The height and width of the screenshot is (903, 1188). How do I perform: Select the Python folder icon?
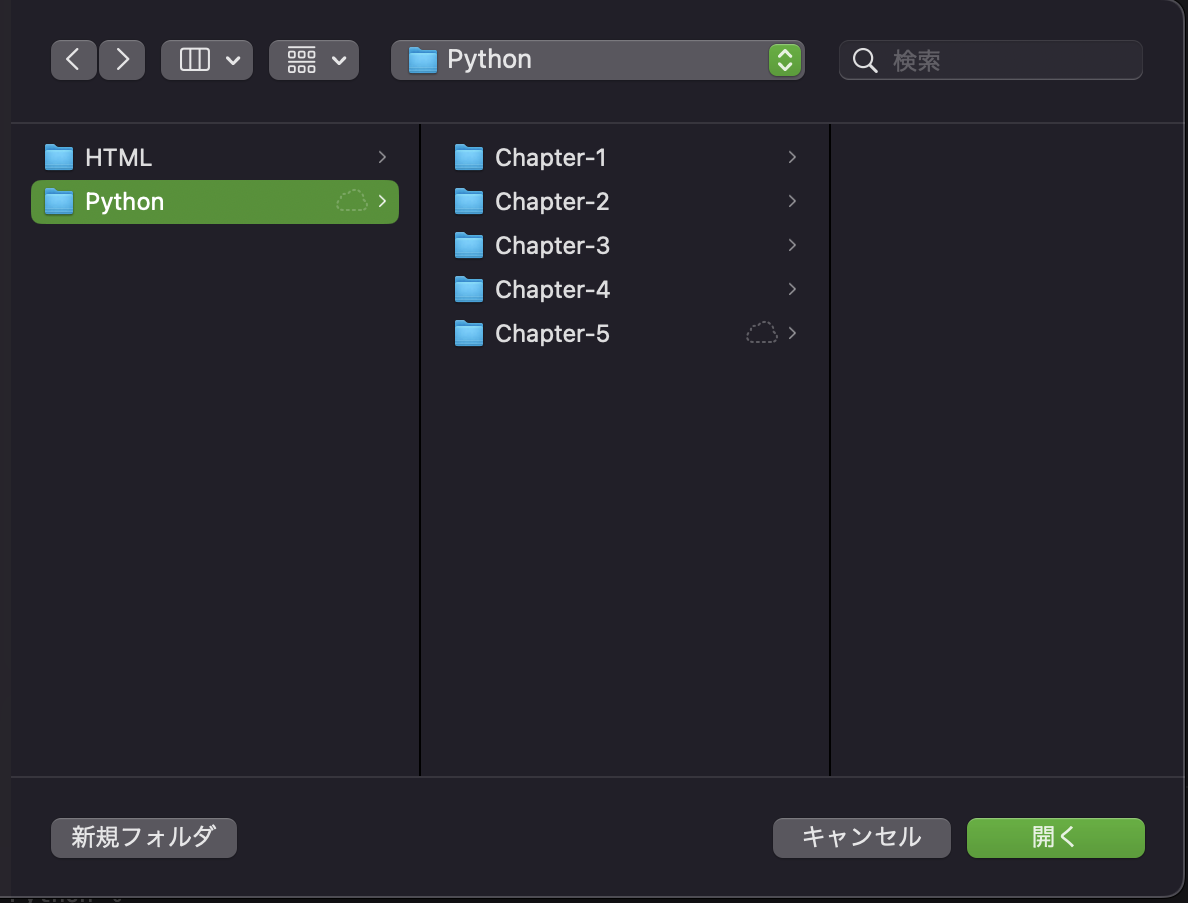[x=58, y=202]
